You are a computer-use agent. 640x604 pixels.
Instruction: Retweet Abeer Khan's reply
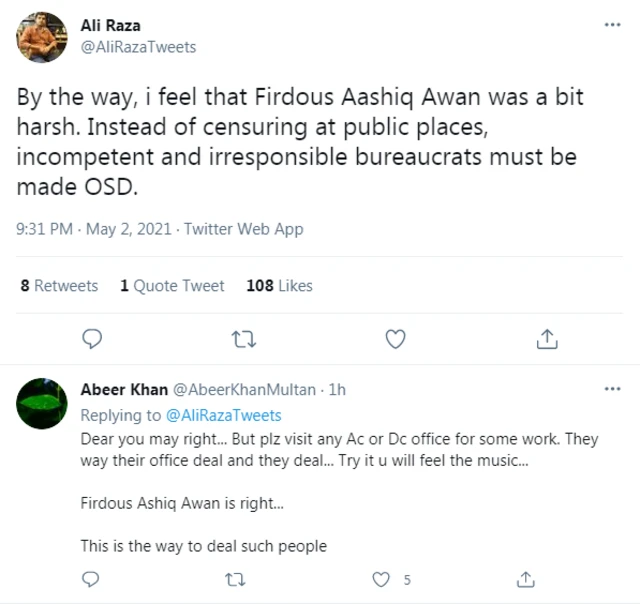[237, 579]
